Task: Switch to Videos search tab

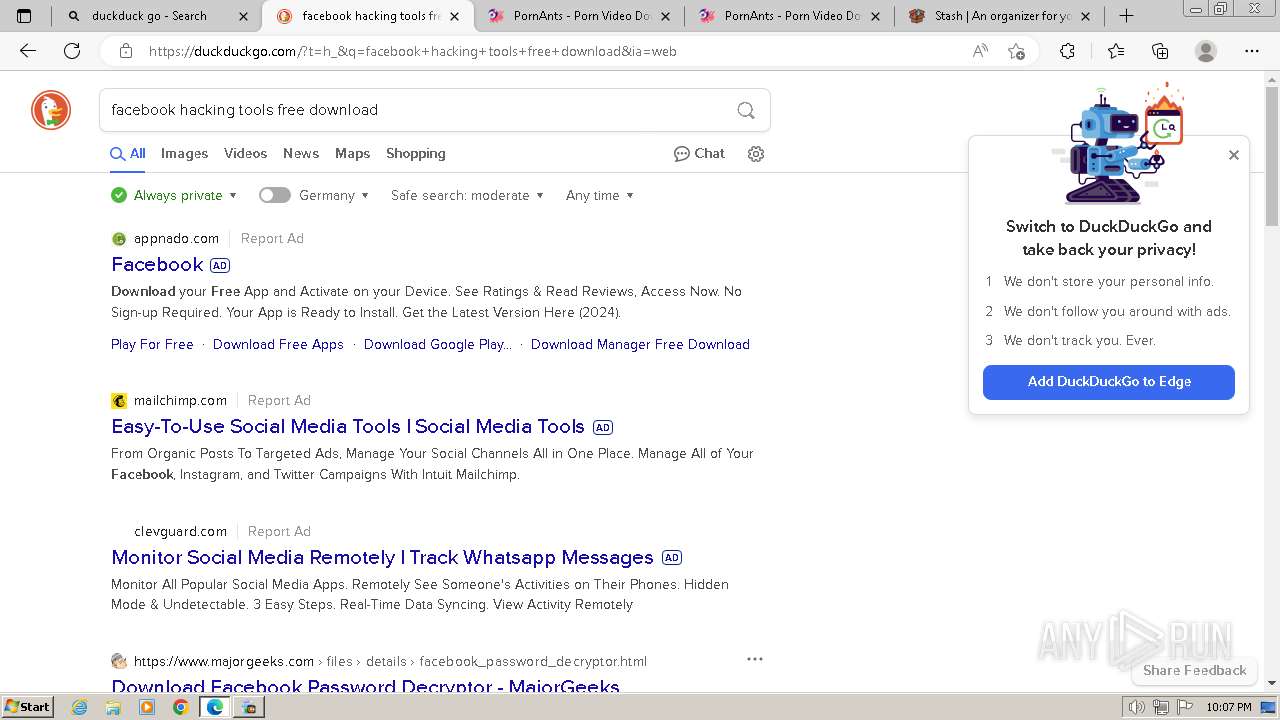Action: tap(245, 154)
